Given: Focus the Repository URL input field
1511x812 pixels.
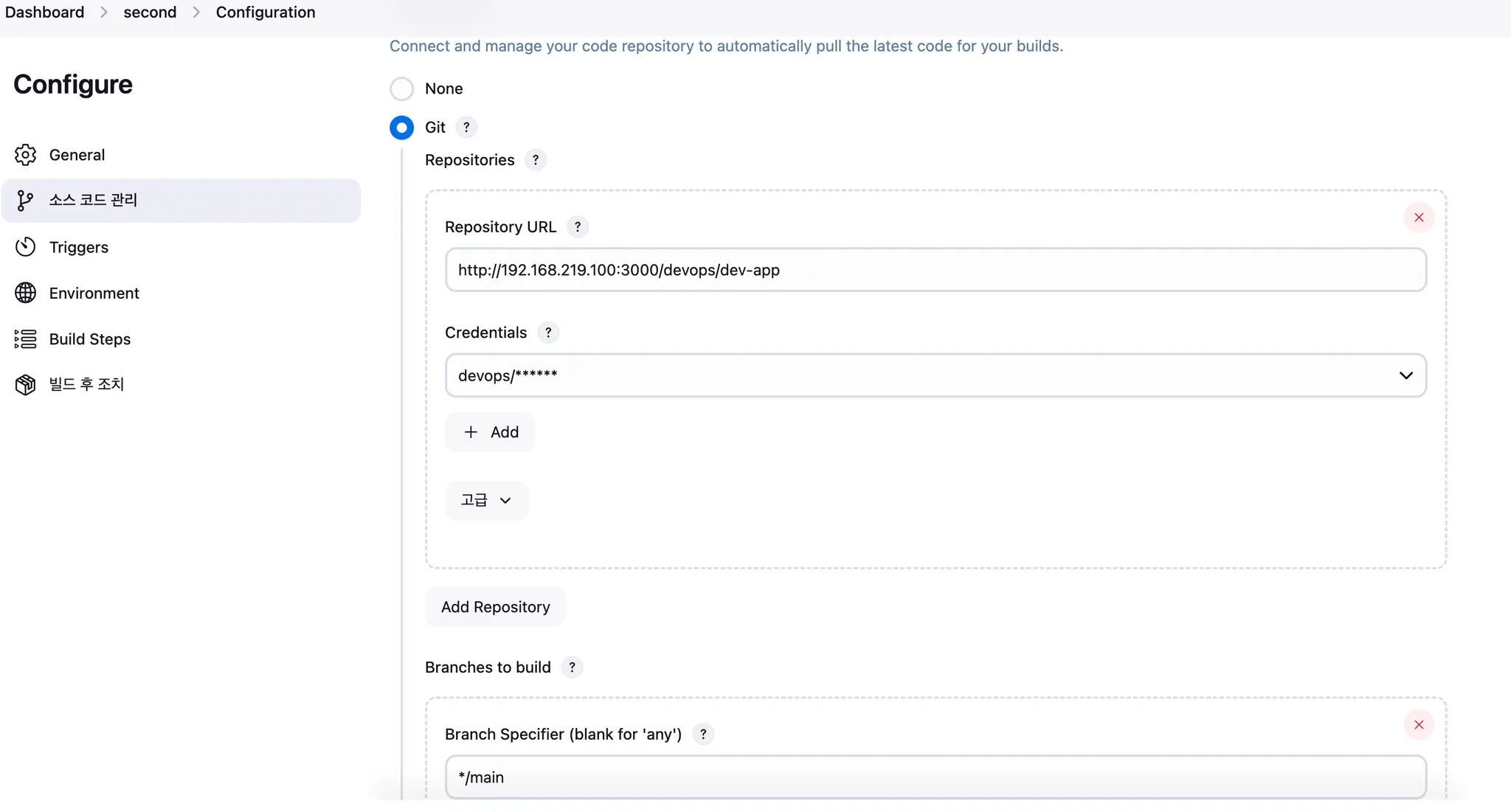Looking at the screenshot, I should click(936, 270).
